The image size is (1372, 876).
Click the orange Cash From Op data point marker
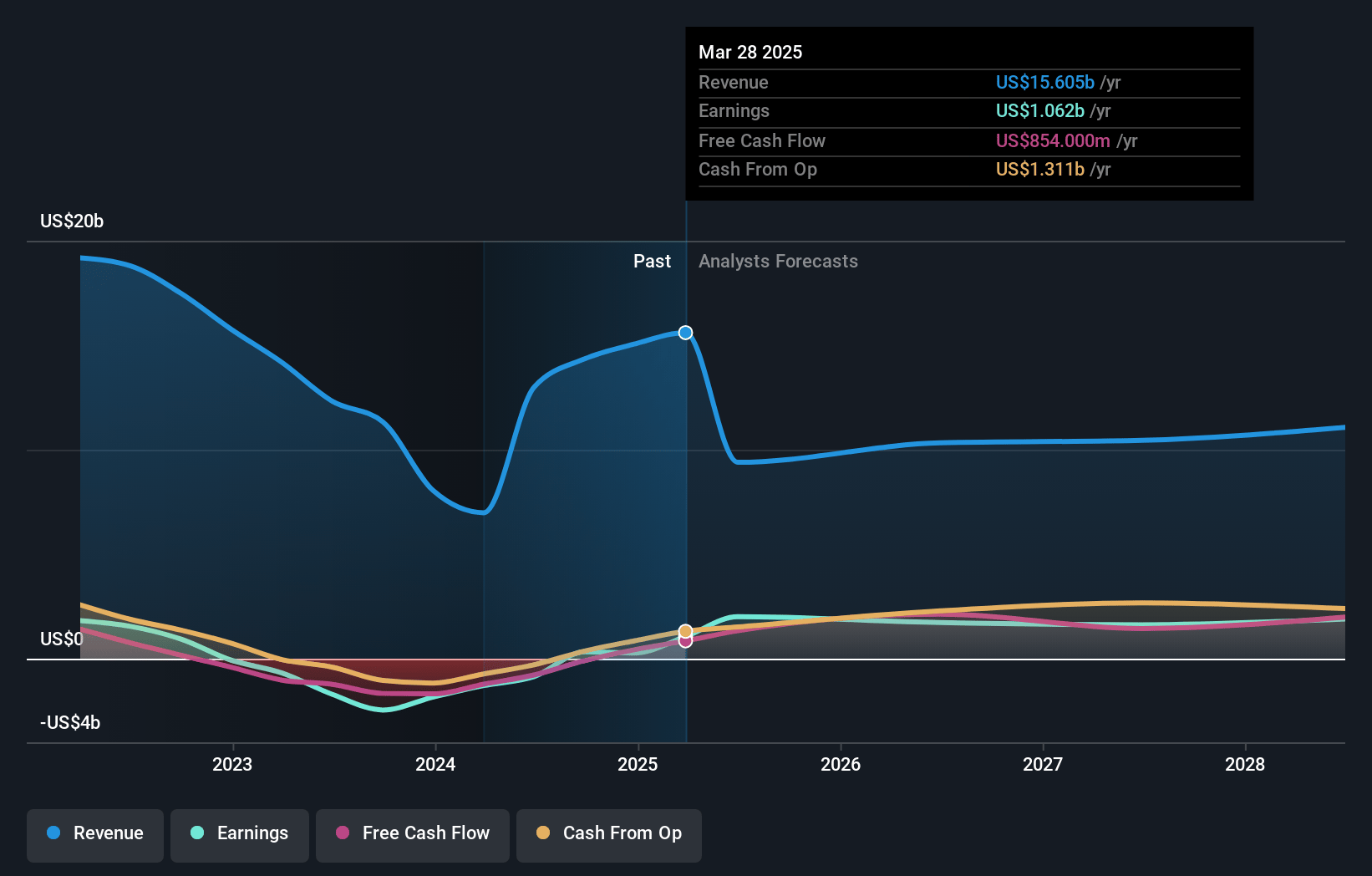[685, 631]
